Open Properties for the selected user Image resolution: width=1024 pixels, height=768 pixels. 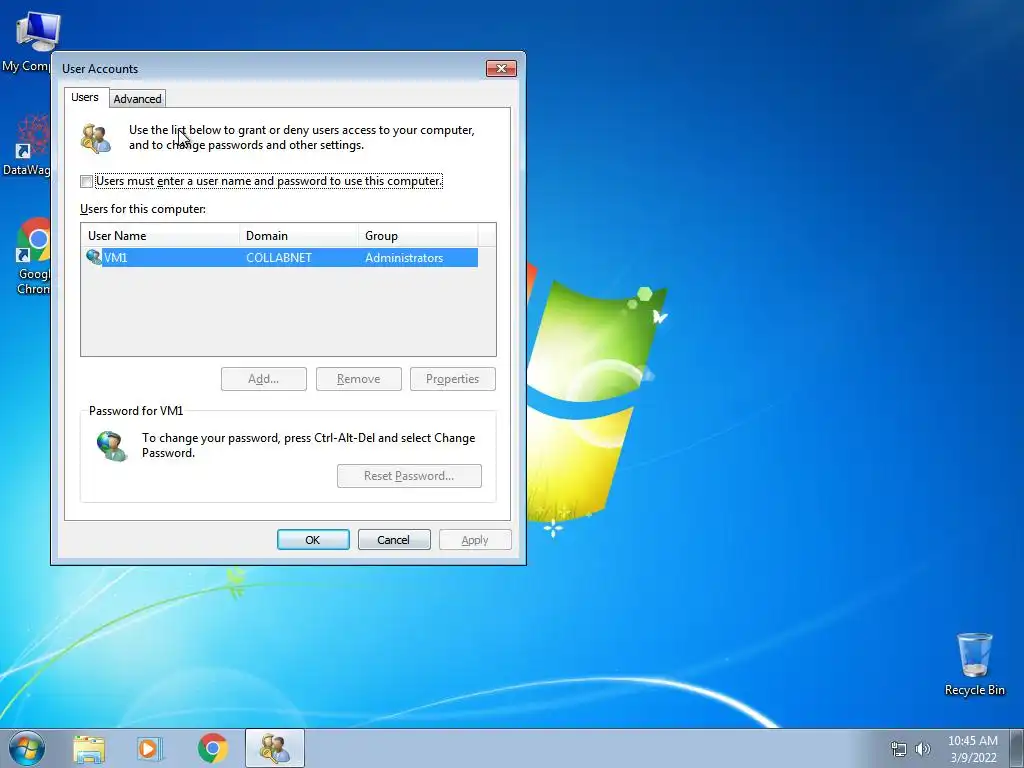453,379
